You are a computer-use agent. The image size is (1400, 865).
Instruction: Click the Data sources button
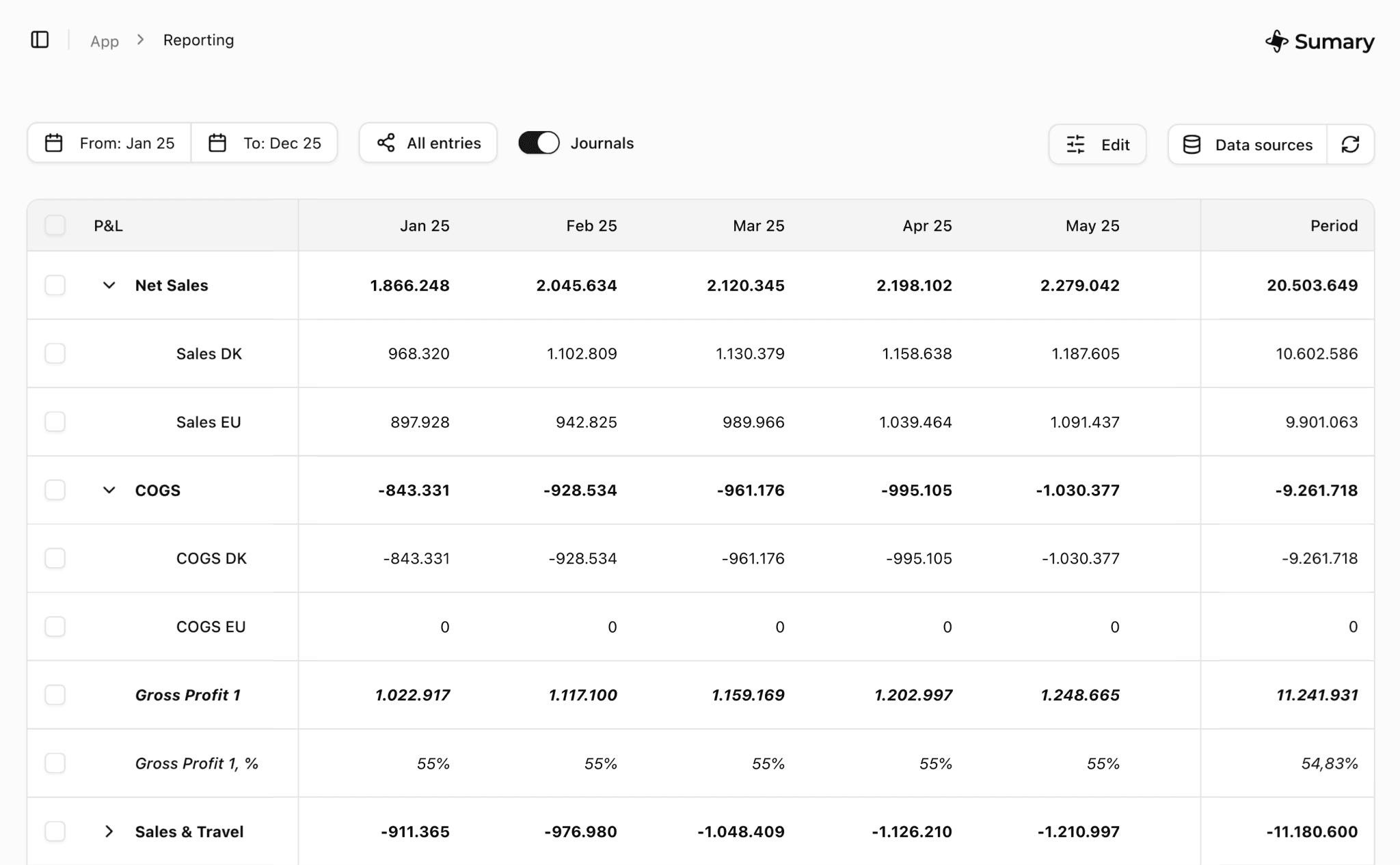1246,144
